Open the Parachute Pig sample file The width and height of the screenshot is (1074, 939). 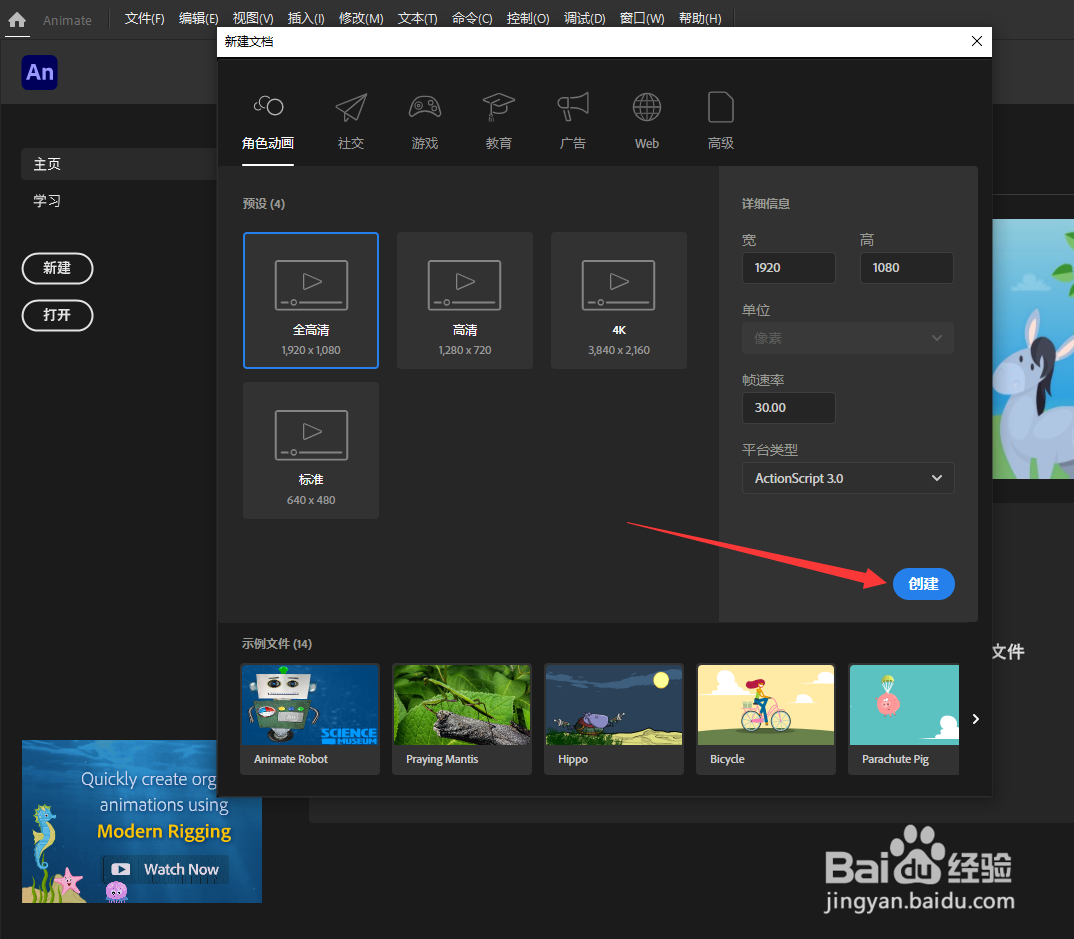point(904,719)
